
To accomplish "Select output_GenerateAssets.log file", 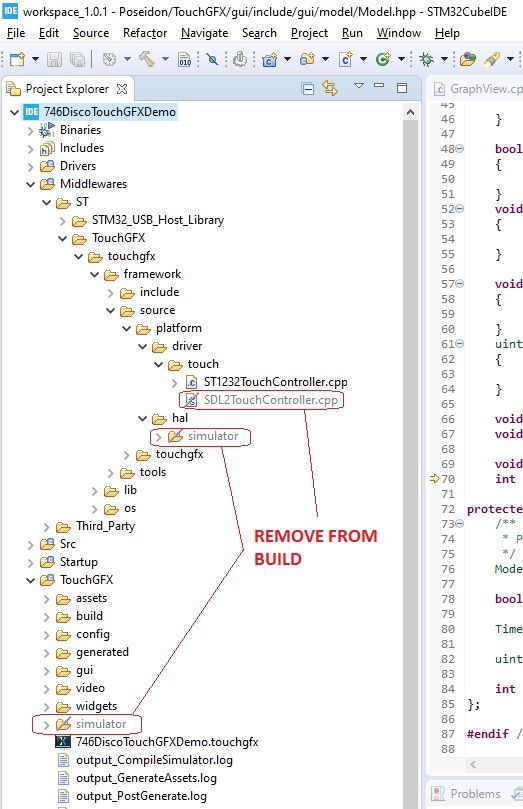I will pyautogui.click(x=146, y=778).
